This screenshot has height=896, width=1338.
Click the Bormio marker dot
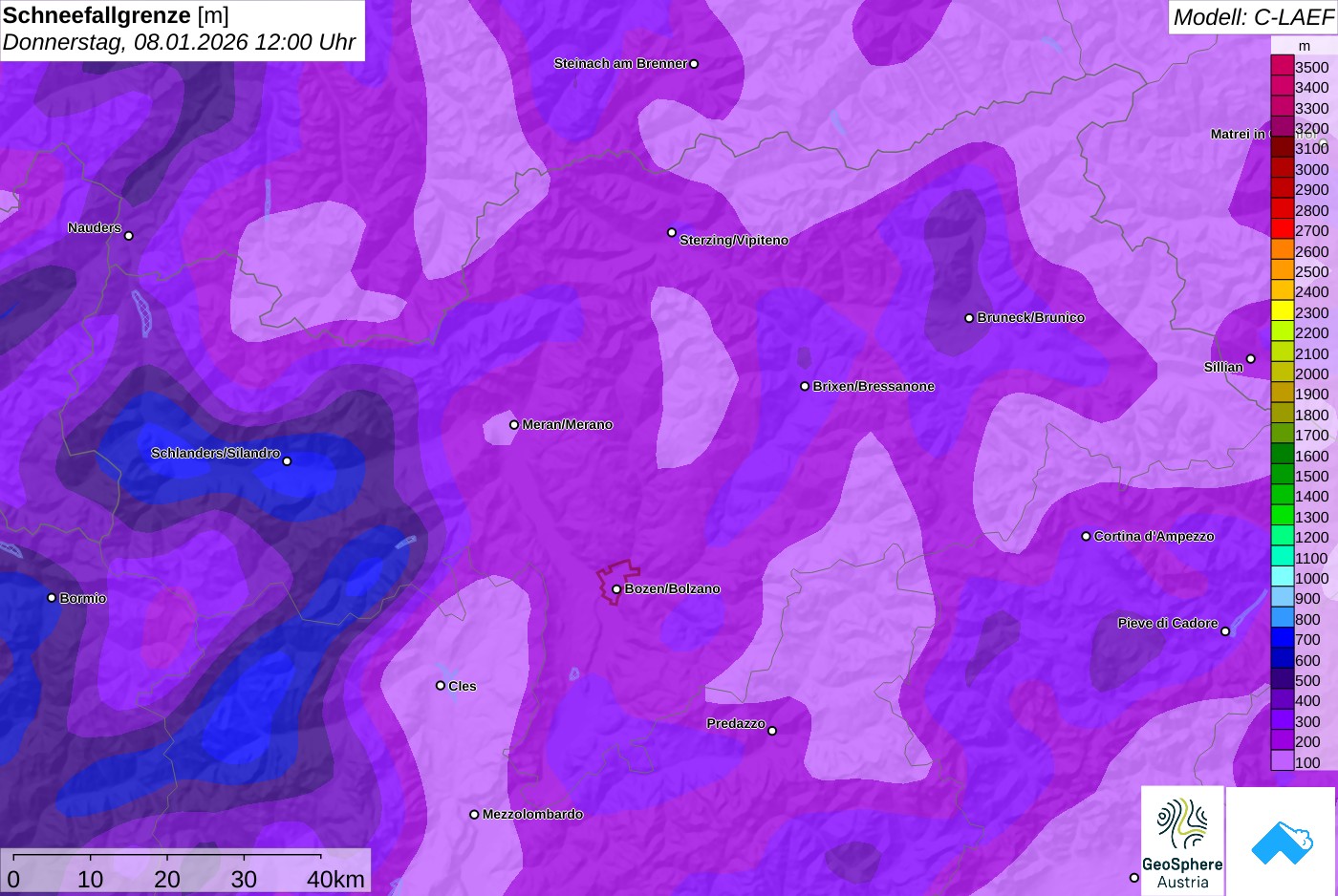[52, 598]
